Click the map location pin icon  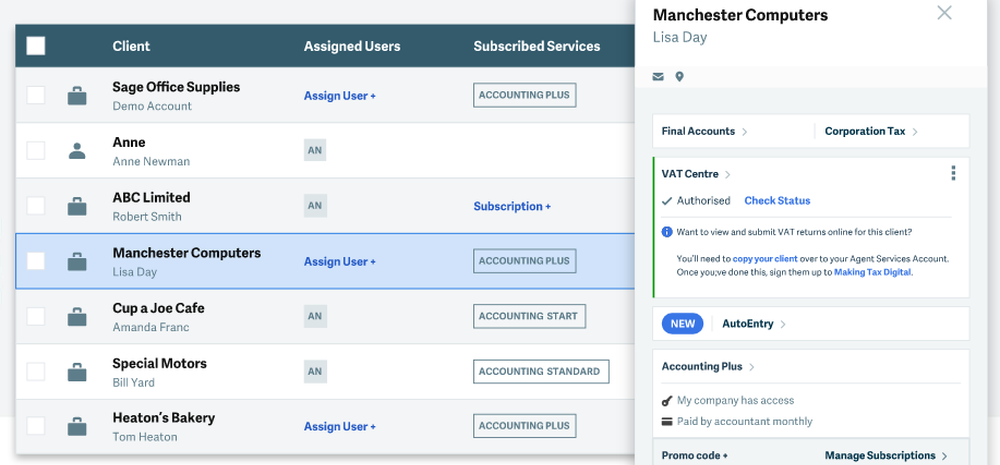(x=679, y=77)
